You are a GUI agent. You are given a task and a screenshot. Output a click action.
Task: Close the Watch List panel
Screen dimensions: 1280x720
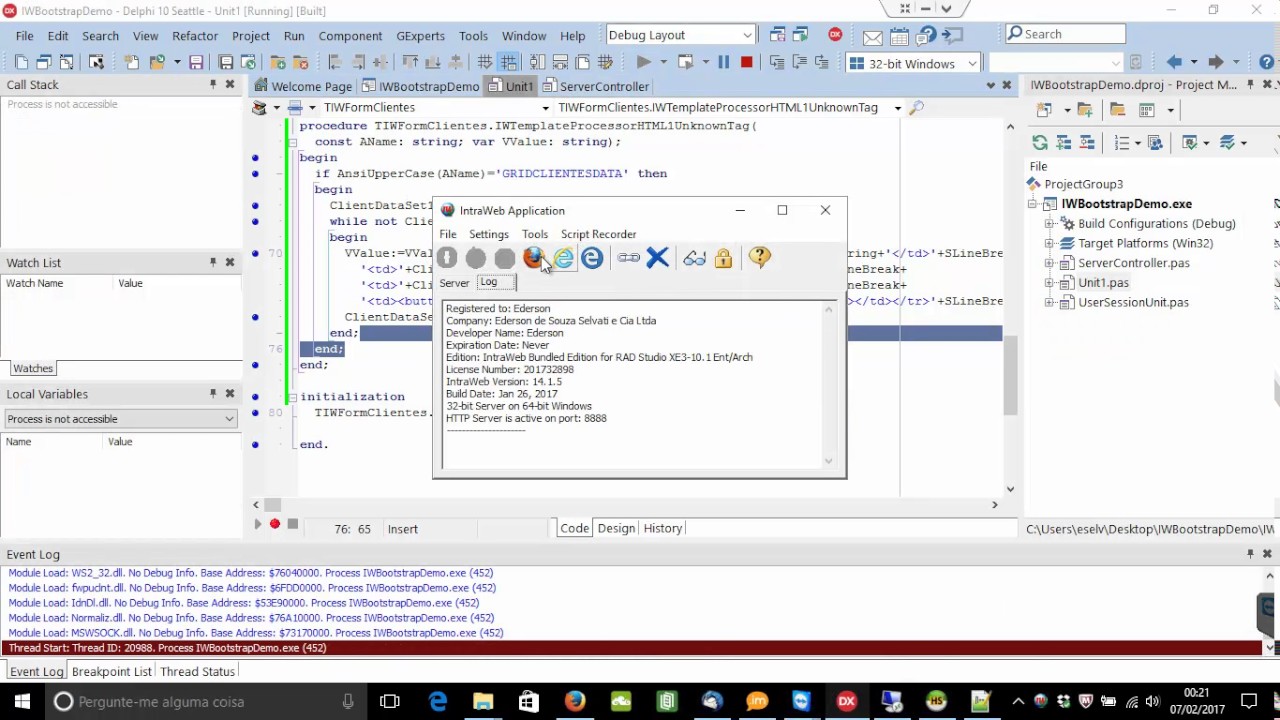(230, 262)
